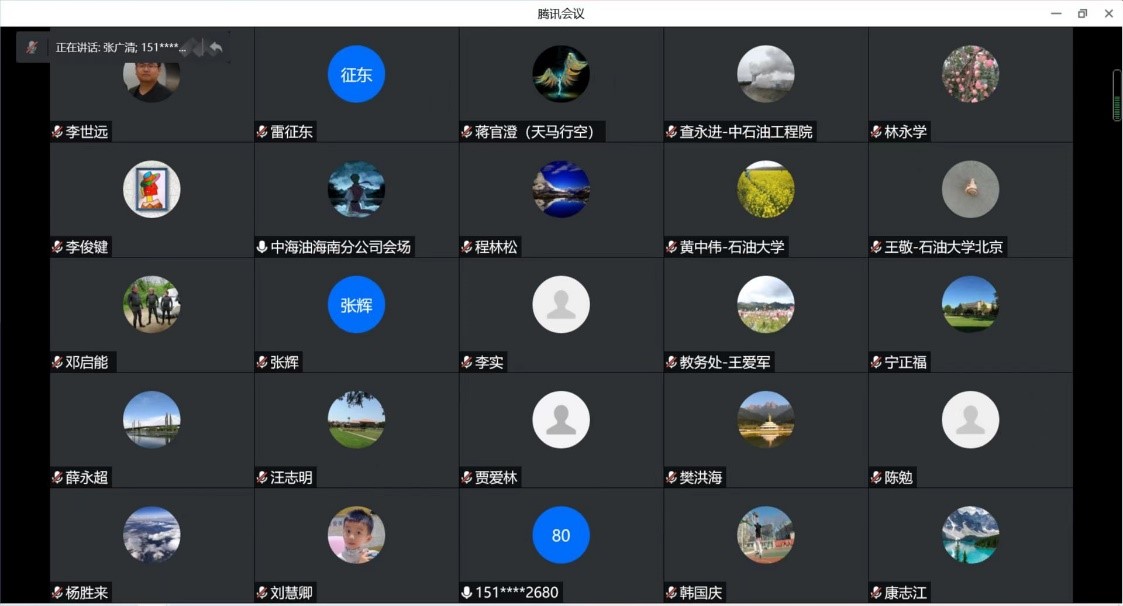Select the 蒋官澄 (天马行空) name label

click(540, 132)
